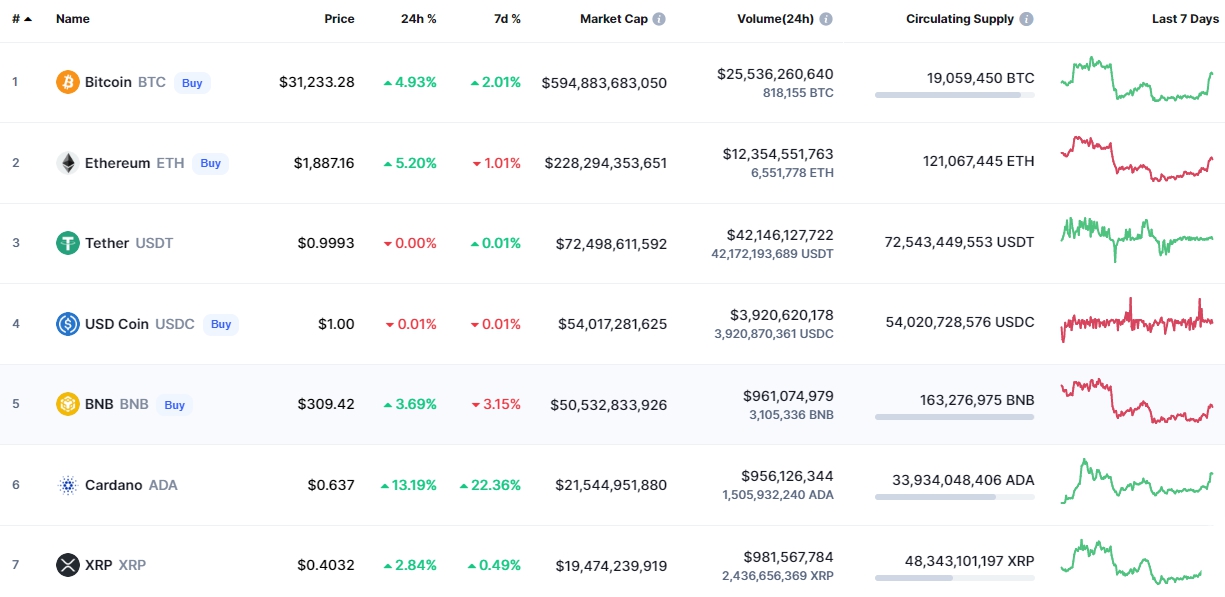Viewport: 1225px width, 597px height.
Task: Open Ethereum 7-day sparkline chart
Action: [1137, 159]
